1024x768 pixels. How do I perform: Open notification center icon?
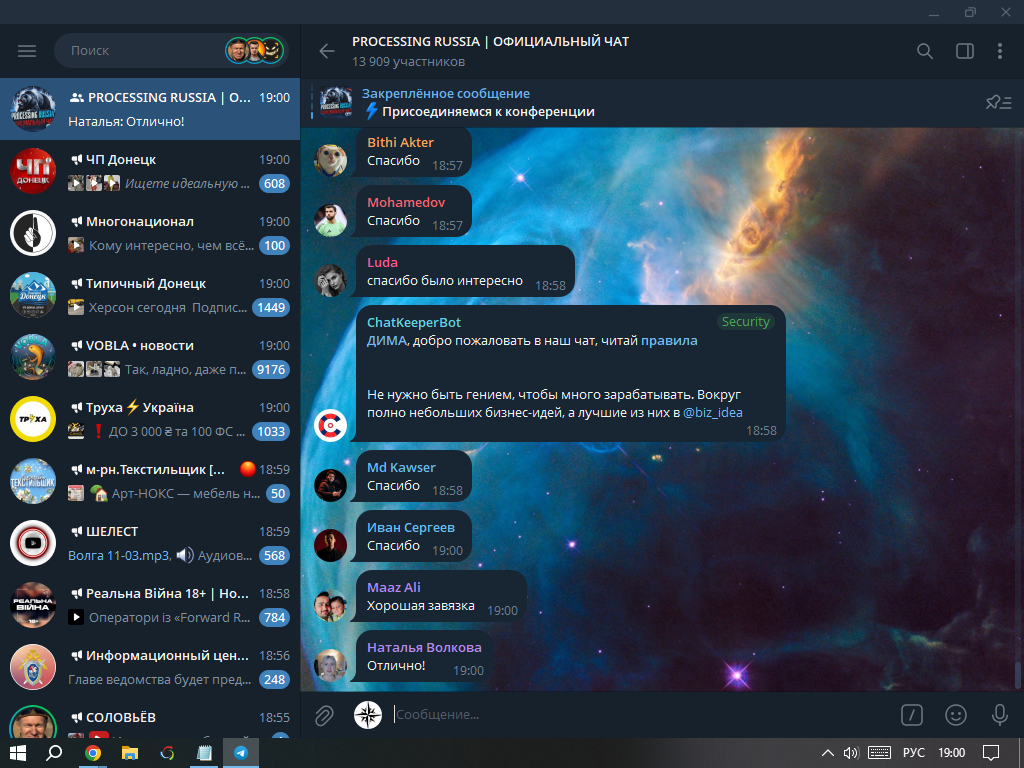coord(991,753)
